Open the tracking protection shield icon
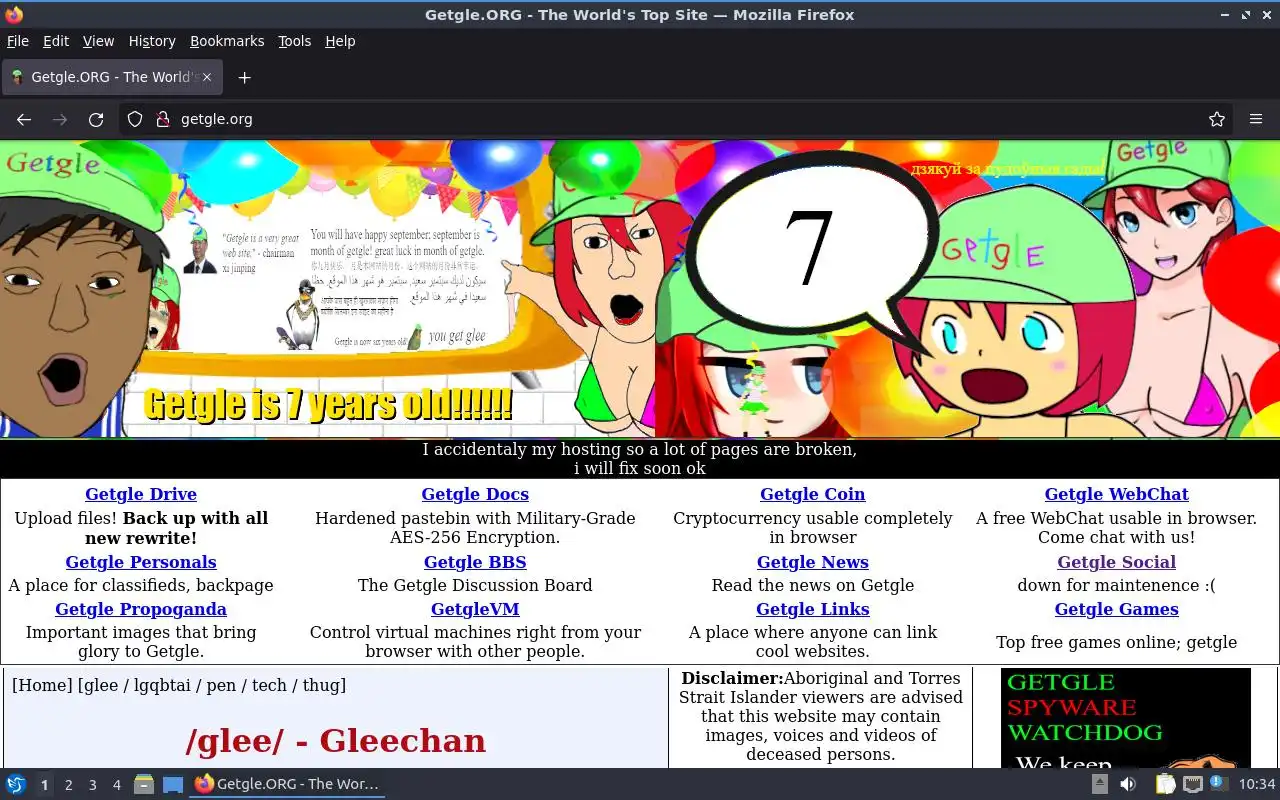This screenshot has height=800, width=1280. (135, 119)
